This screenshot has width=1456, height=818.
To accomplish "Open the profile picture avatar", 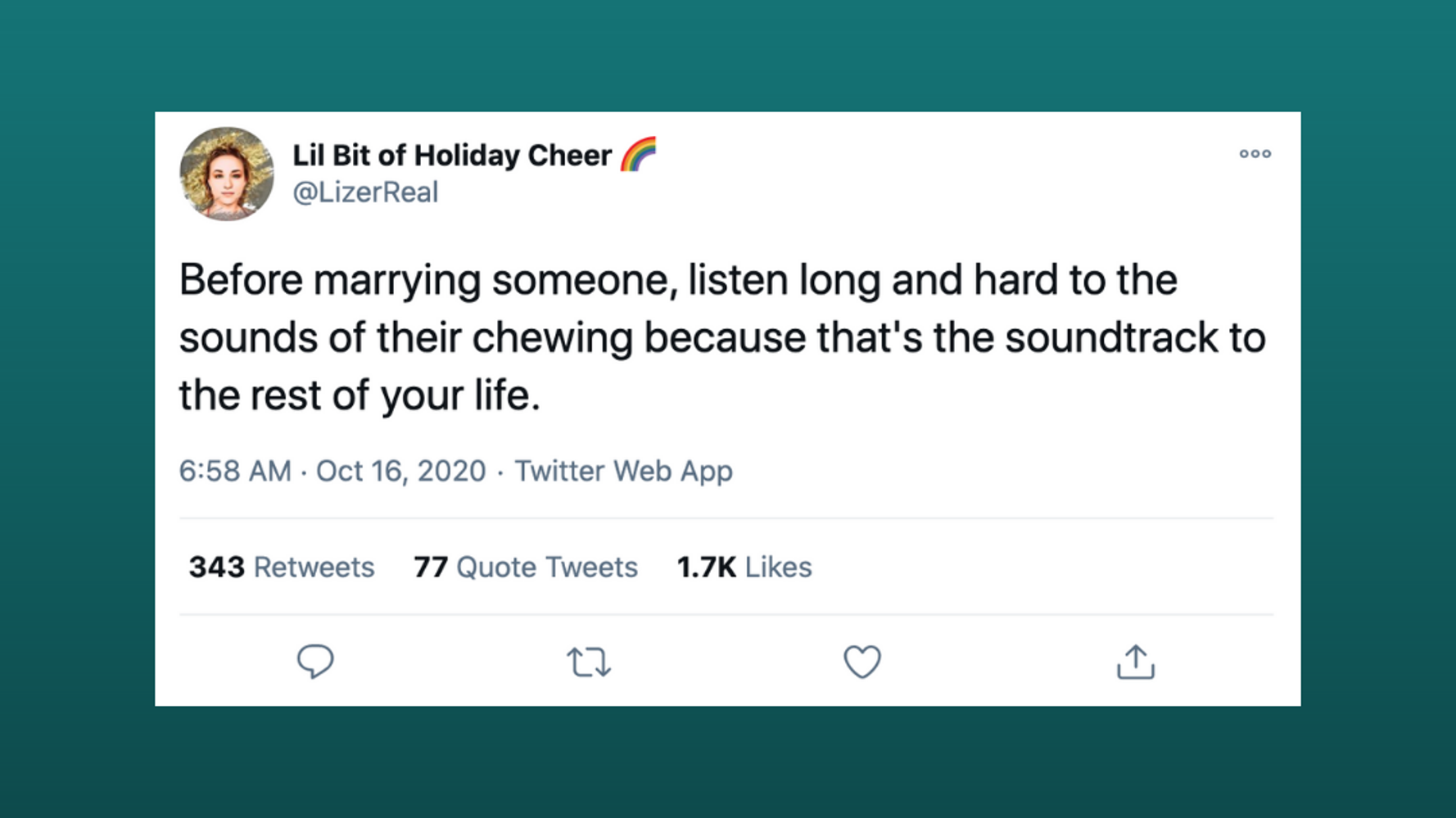I will (x=227, y=174).
